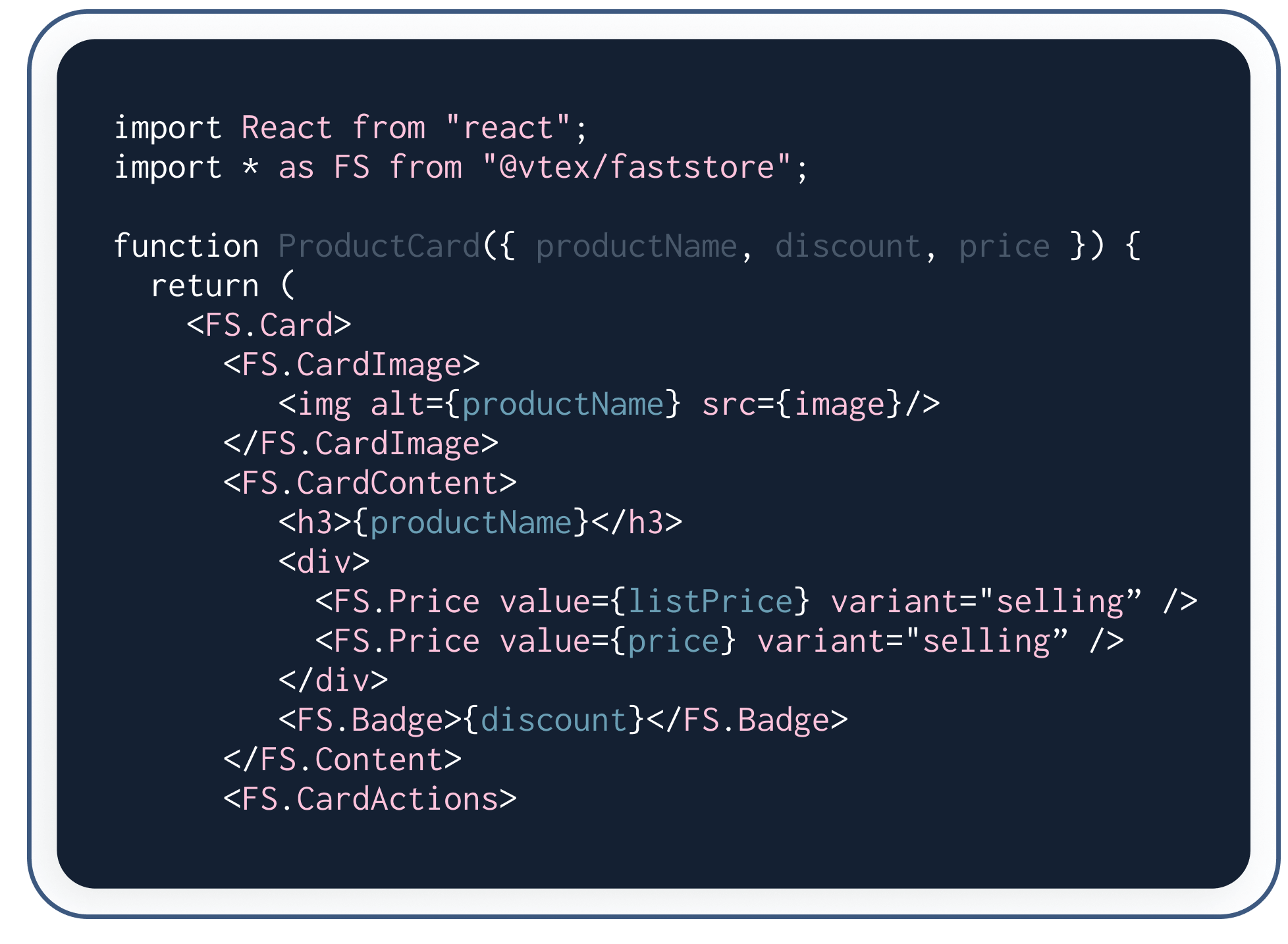Click the FS.CardActions opening tag
This screenshot has height=944, width=1288.
(370, 799)
